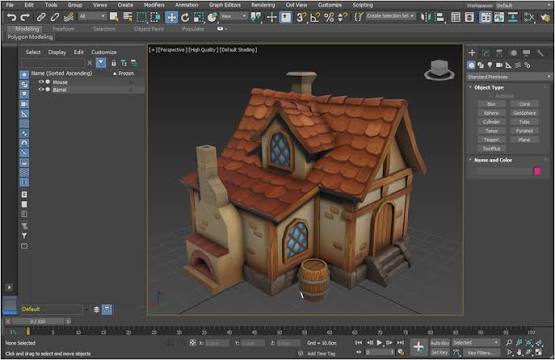This screenshot has height=360, width=555.
Task: Open the Select by Name dialog icon
Action: tap(127, 17)
